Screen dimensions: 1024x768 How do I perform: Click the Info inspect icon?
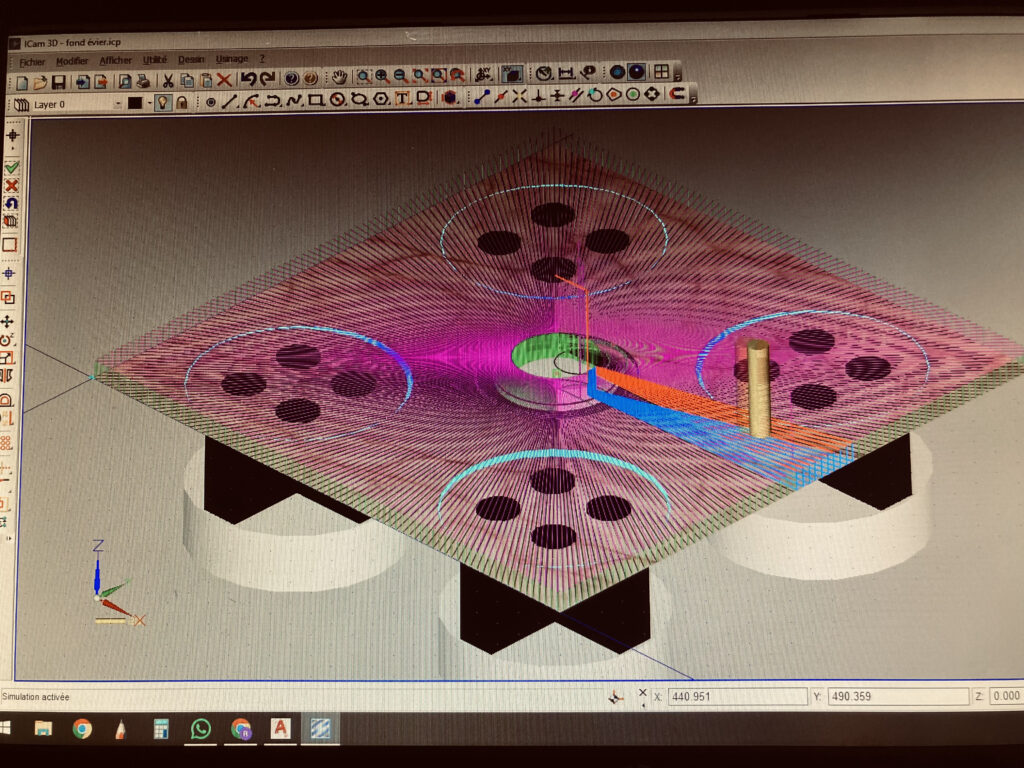pyautogui.click(x=588, y=72)
